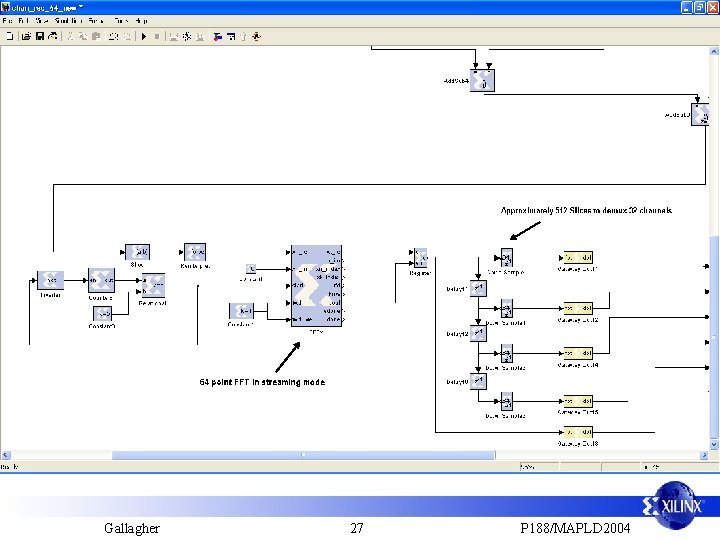Viewport: 720px width, 540px height.
Task: Click the New model icon in toolbar
Action: pos(10,36)
